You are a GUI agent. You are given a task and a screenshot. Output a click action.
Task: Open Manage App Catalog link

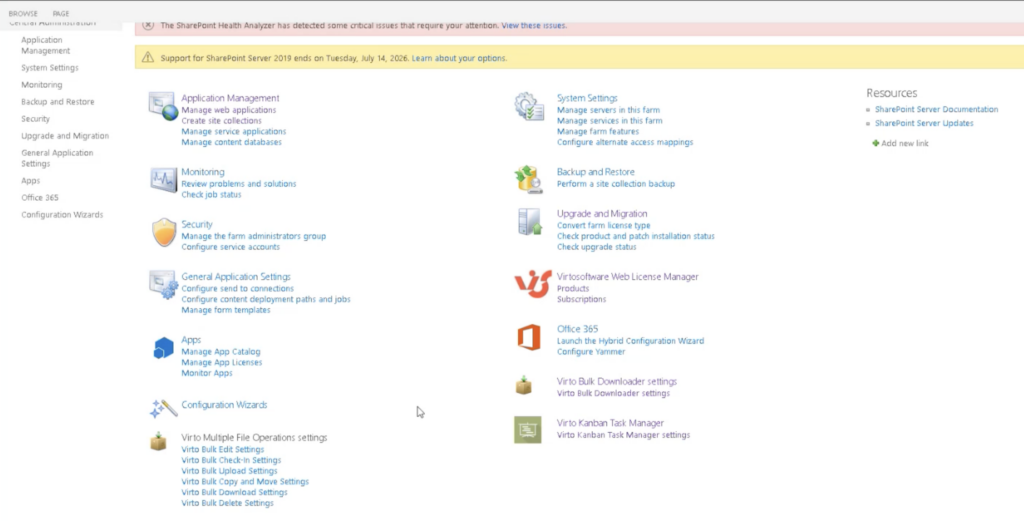(221, 352)
